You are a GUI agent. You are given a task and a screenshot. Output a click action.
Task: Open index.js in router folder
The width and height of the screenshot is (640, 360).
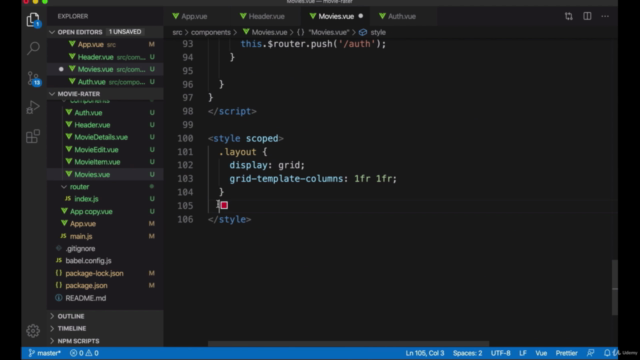coord(105,199)
